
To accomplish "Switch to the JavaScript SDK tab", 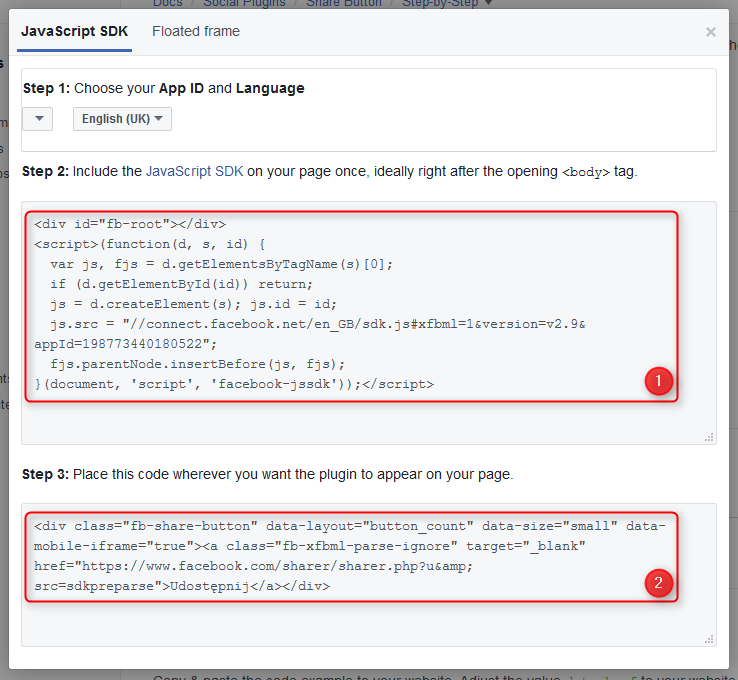I will tap(74, 32).
